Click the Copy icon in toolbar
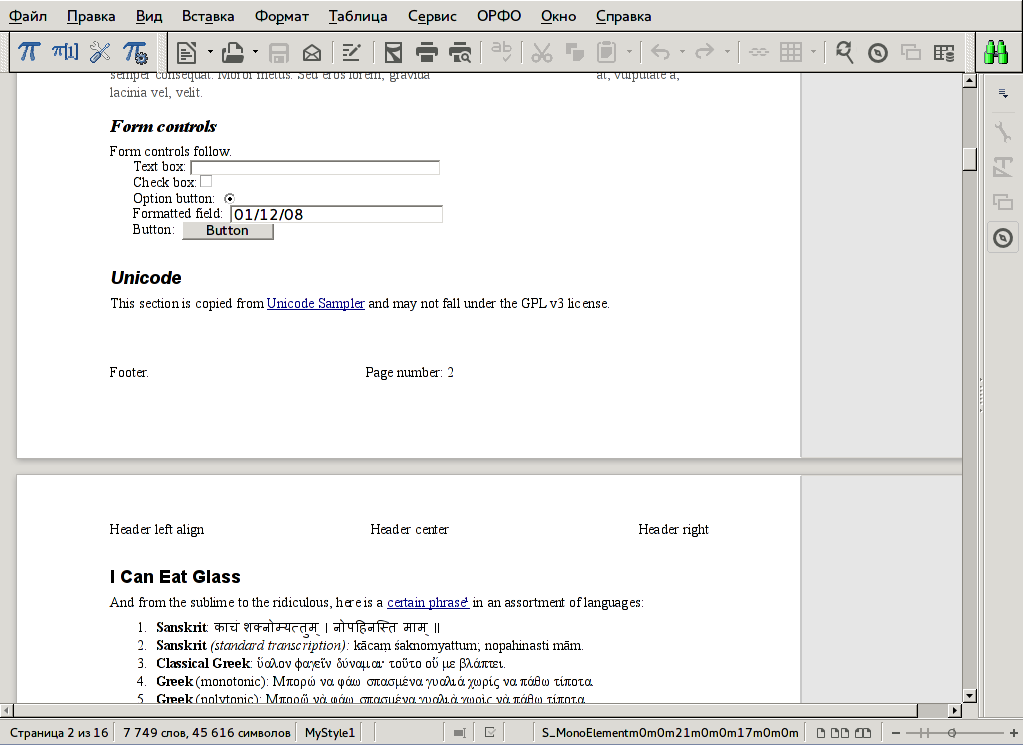 575,52
